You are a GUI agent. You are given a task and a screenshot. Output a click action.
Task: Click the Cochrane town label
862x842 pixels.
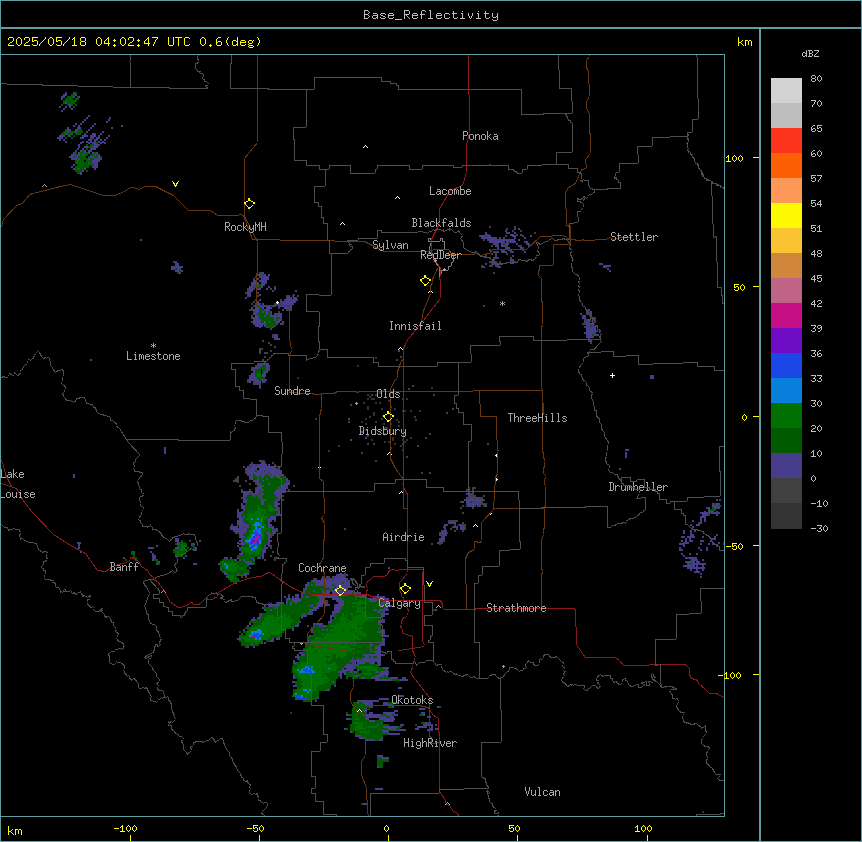(x=322, y=568)
